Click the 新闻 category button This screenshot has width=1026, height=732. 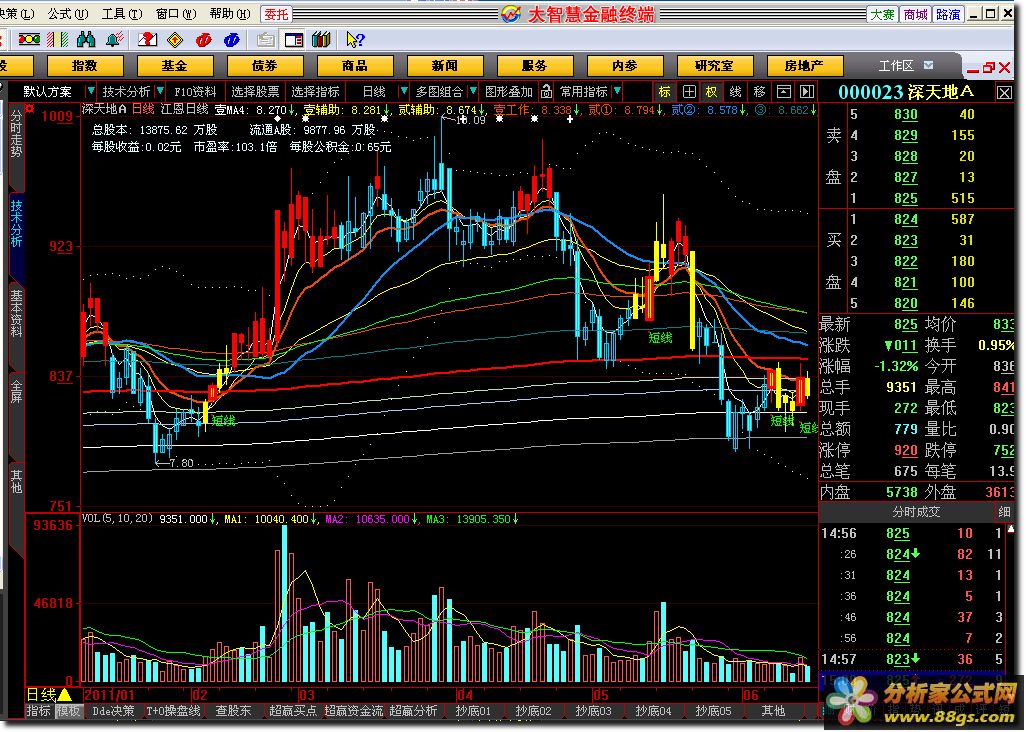[x=445, y=65]
